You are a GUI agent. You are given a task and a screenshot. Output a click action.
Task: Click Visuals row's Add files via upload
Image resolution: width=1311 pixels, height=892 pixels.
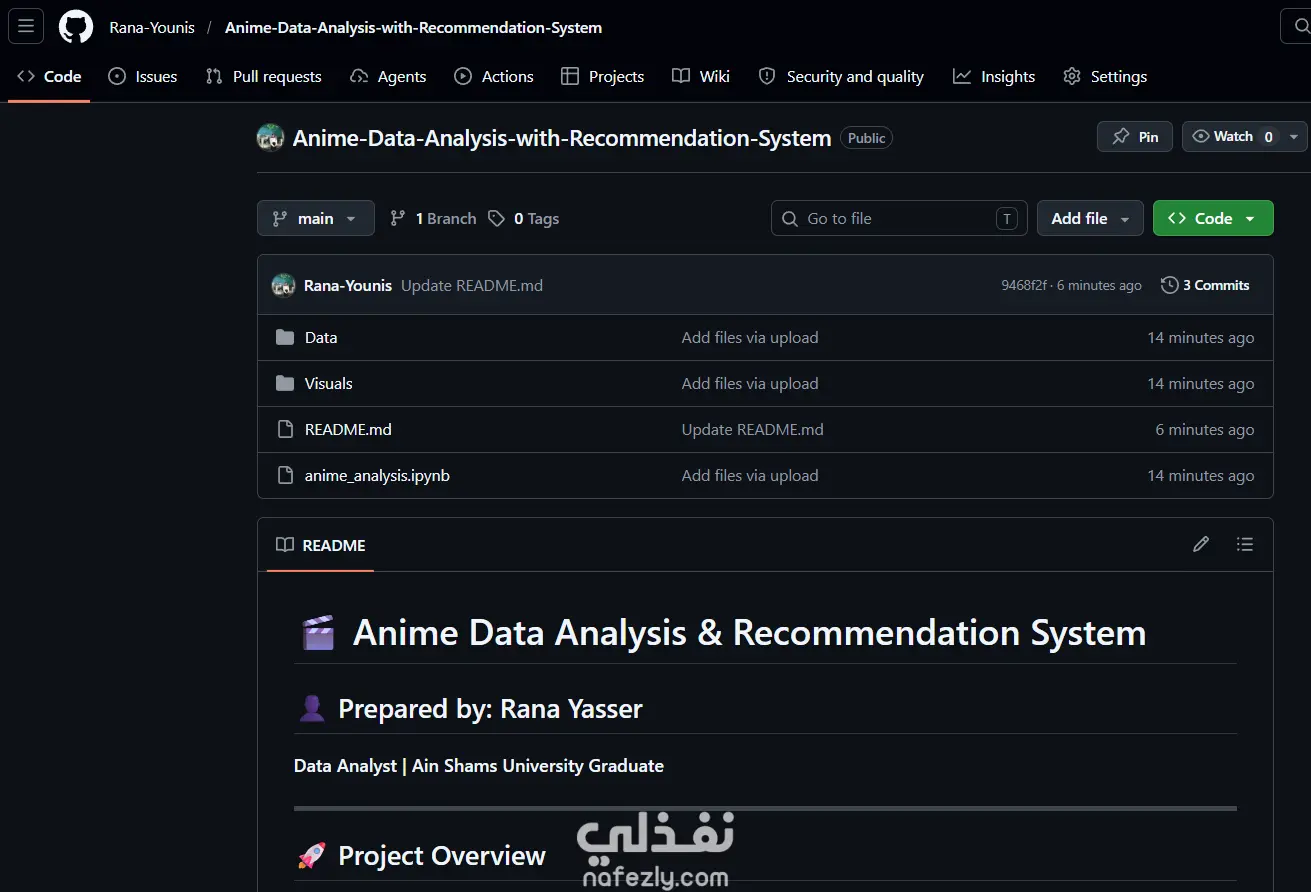click(750, 384)
